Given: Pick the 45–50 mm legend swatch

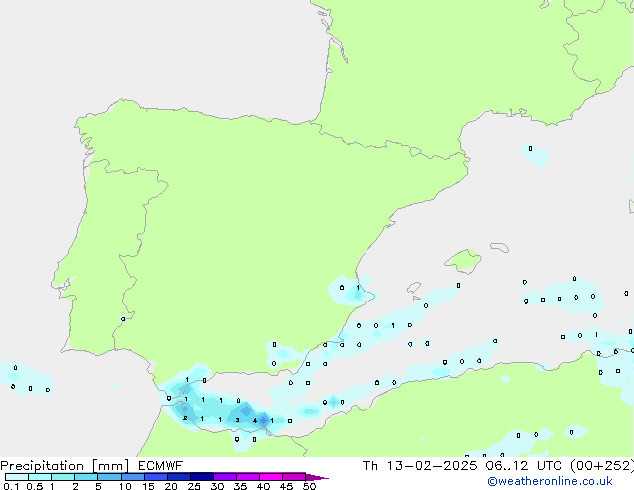Looking at the screenshot, I should point(294,477).
